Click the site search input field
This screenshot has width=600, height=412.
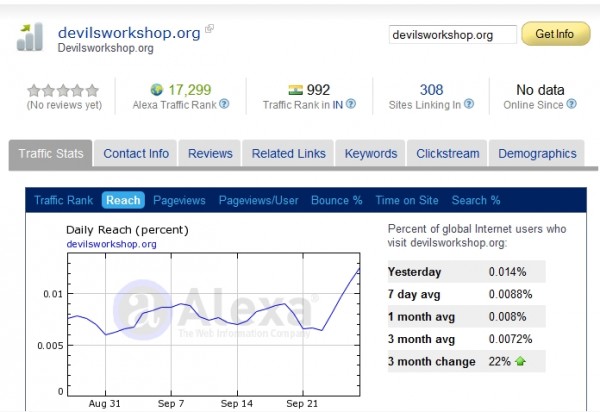tap(453, 35)
